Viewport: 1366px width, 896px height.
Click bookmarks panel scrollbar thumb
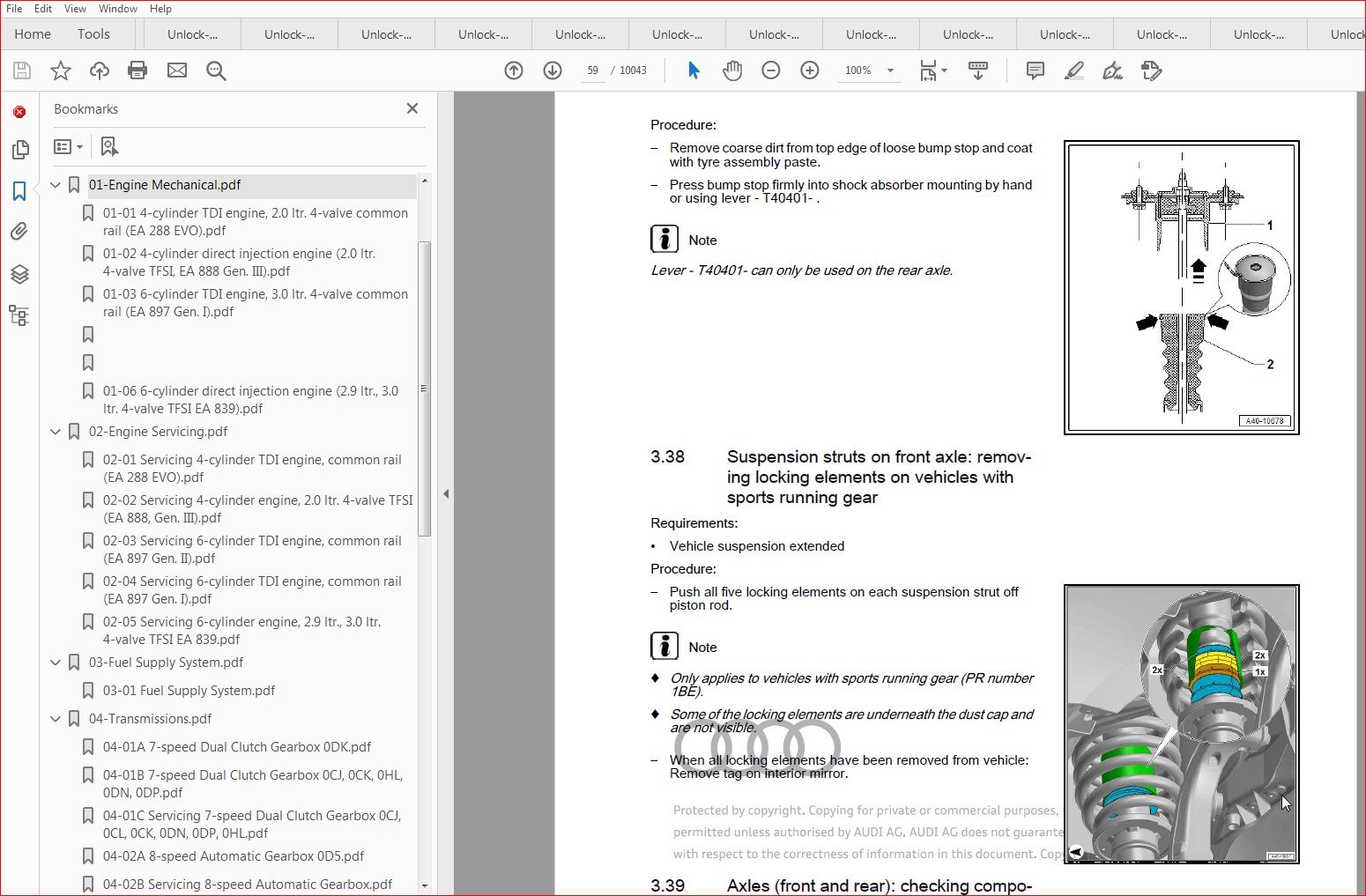point(425,388)
